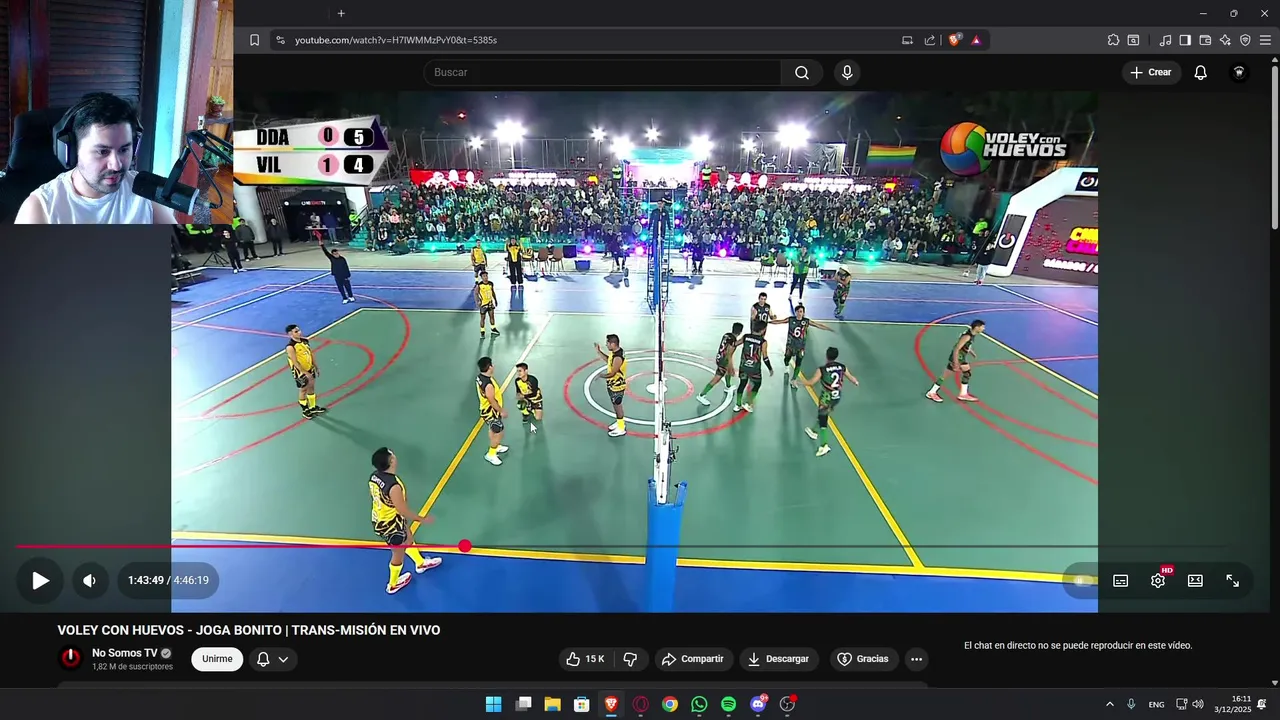Mute the video with the speaker button

(89, 580)
